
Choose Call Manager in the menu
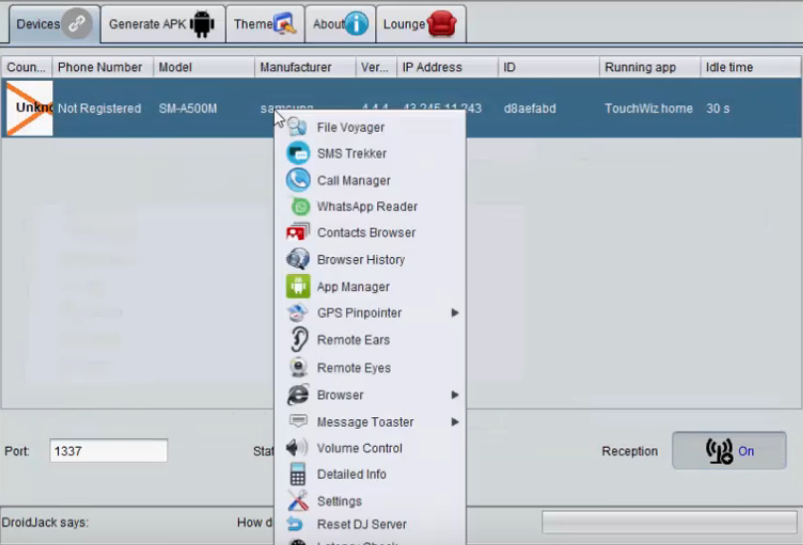[370, 180]
